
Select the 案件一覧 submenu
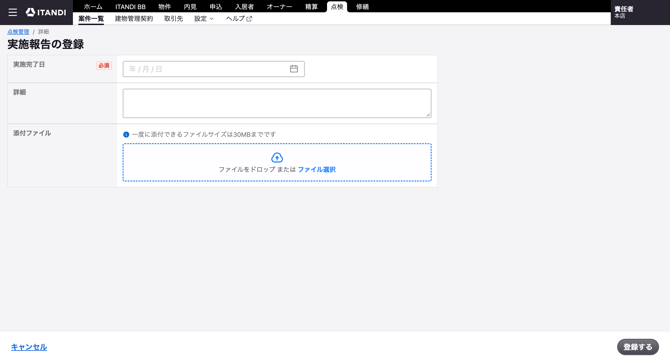pos(91,19)
